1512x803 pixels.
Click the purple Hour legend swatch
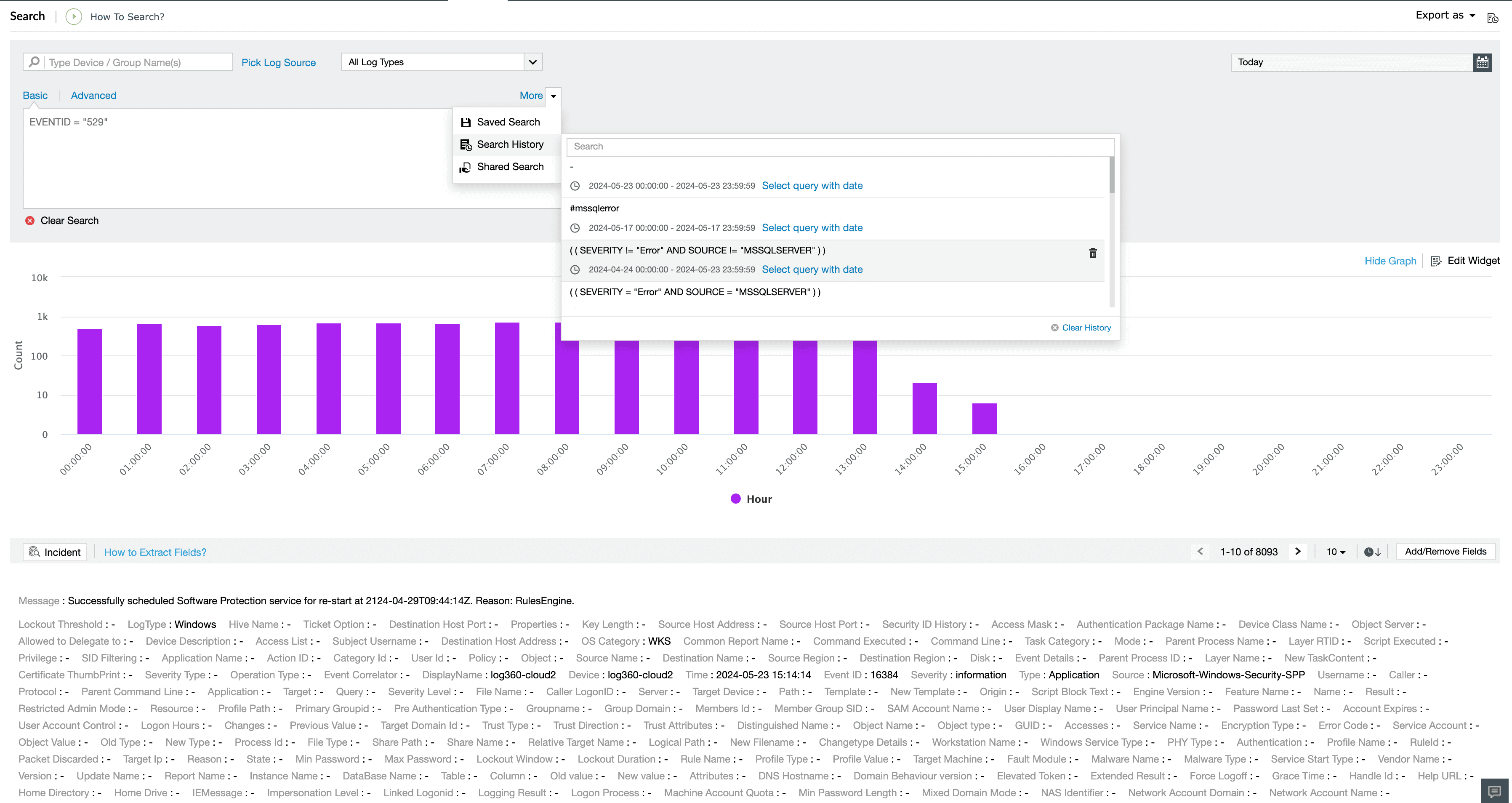pyautogui.click(x=735, y=499)
